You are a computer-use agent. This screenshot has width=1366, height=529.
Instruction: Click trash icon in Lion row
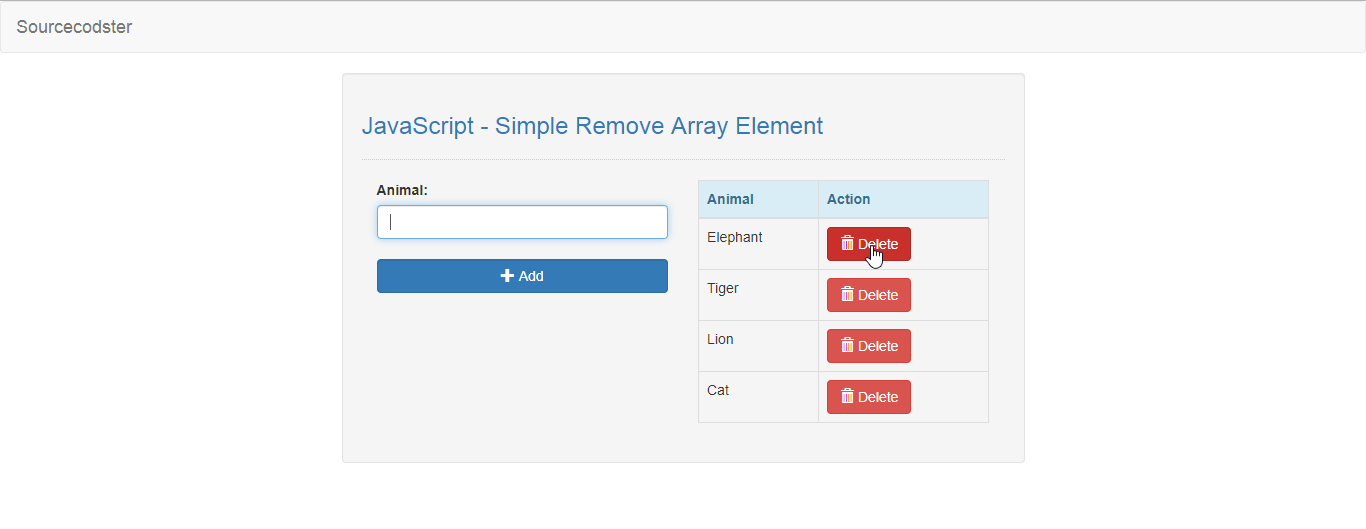coord(847,345)
